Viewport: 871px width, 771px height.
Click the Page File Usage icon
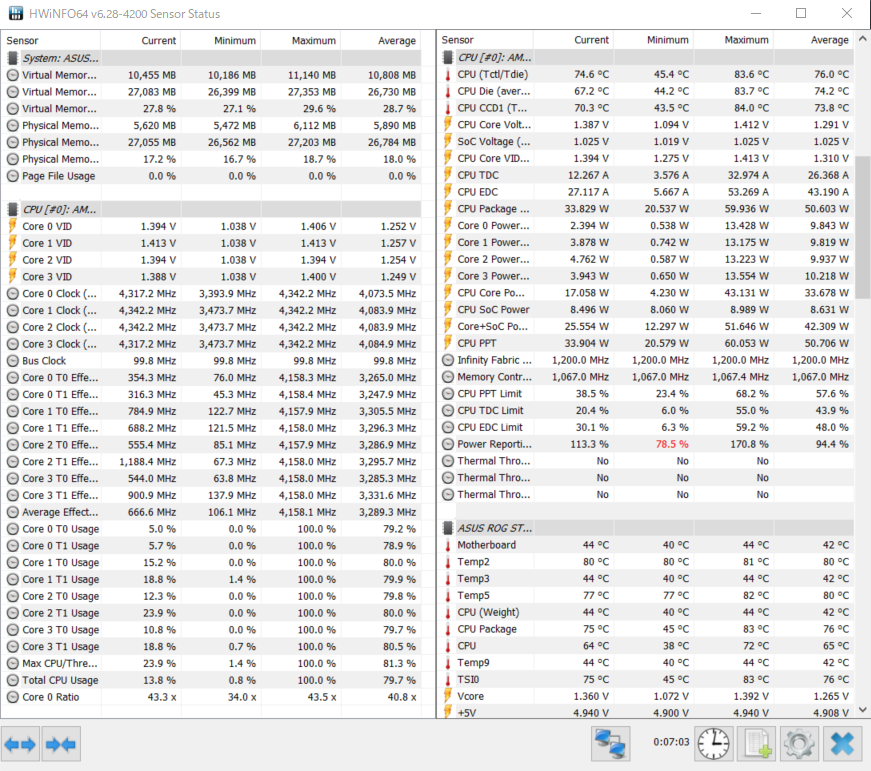(12, 176)
